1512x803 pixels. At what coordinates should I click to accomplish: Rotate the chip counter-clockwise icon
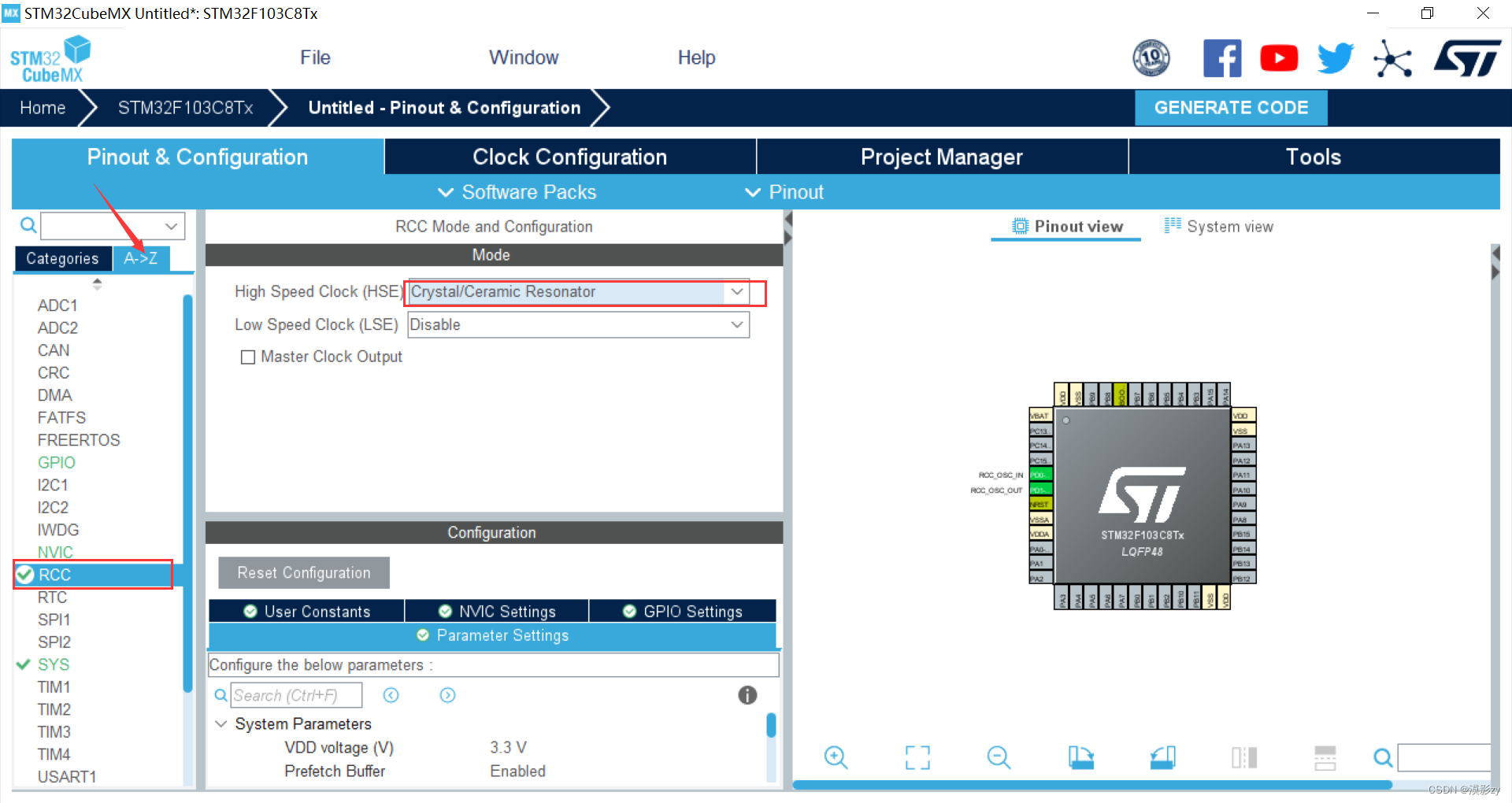pyautogui.click(x=1163, y=757)
